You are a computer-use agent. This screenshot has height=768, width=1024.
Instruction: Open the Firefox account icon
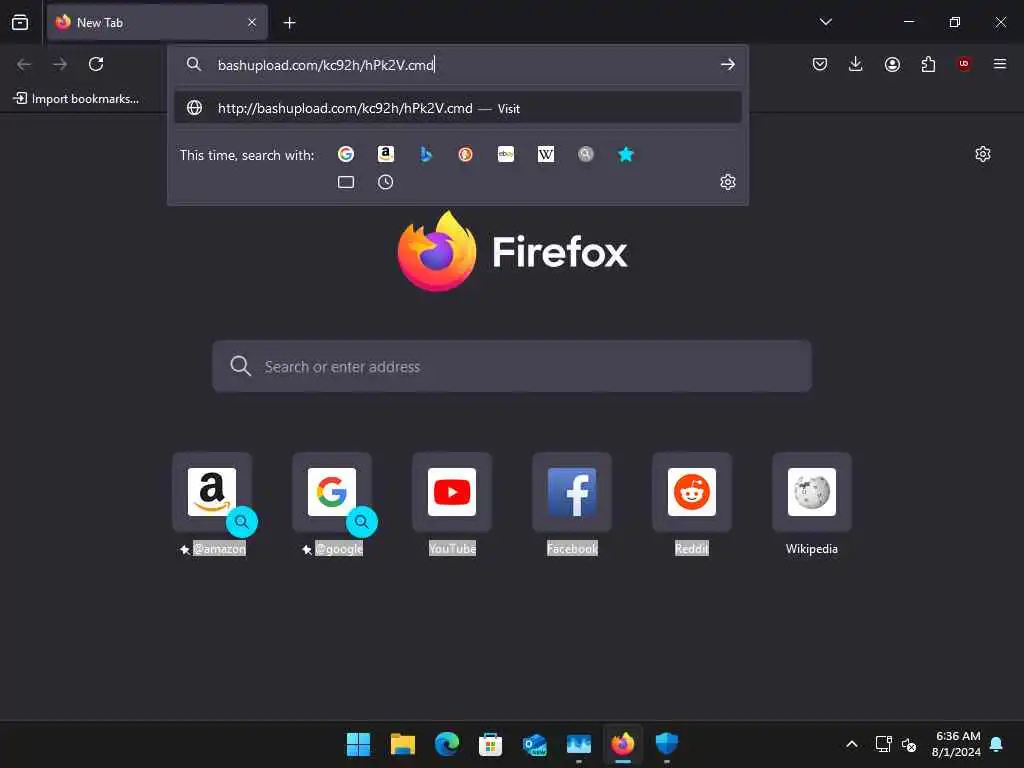point(892,64)
